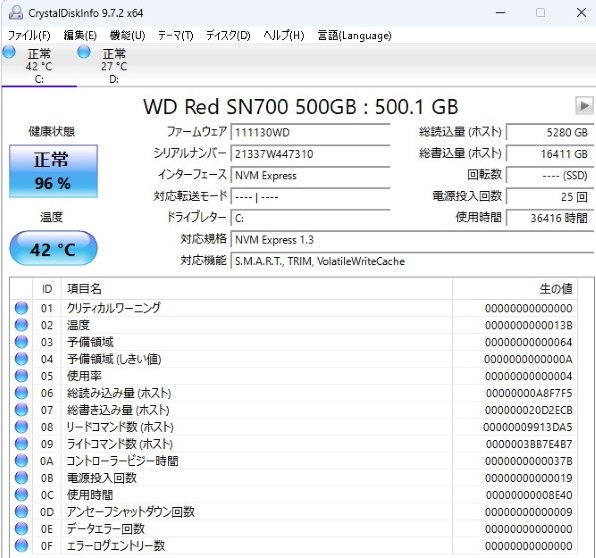
Task: Click the 生の値 column header
Action: pos(514,289)
